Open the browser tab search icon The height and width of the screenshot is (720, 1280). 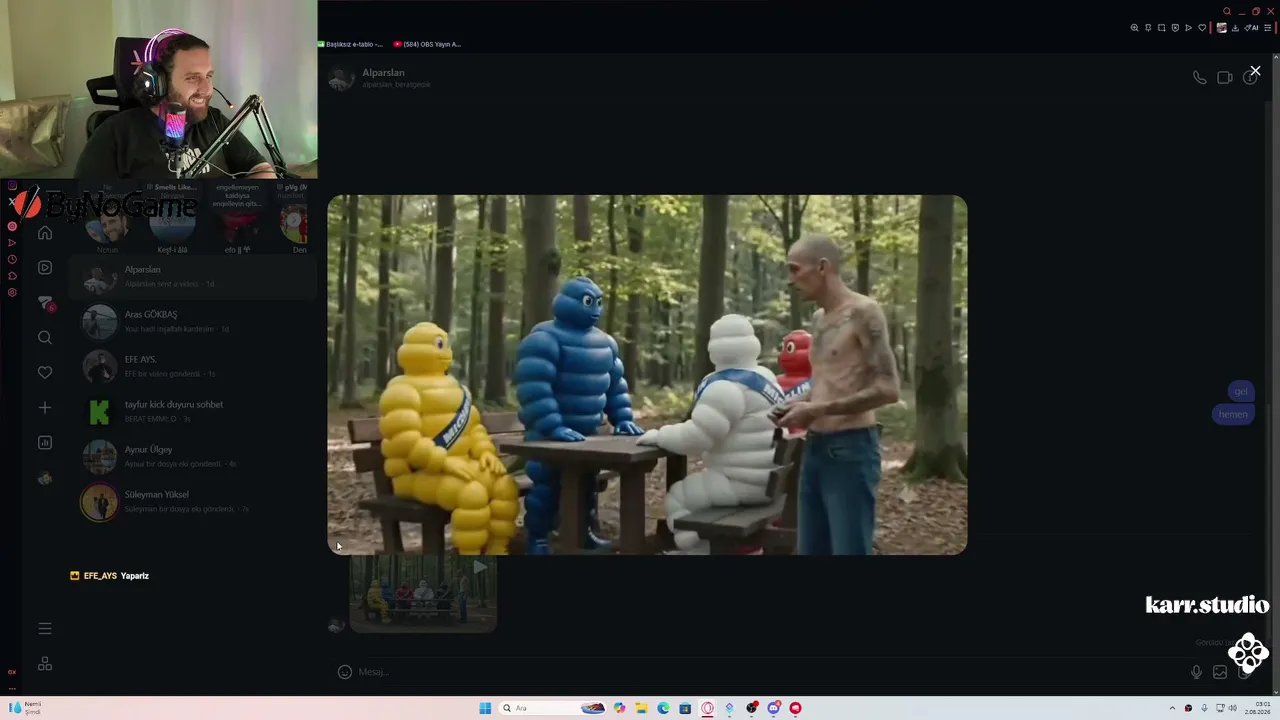(1227, 12)
